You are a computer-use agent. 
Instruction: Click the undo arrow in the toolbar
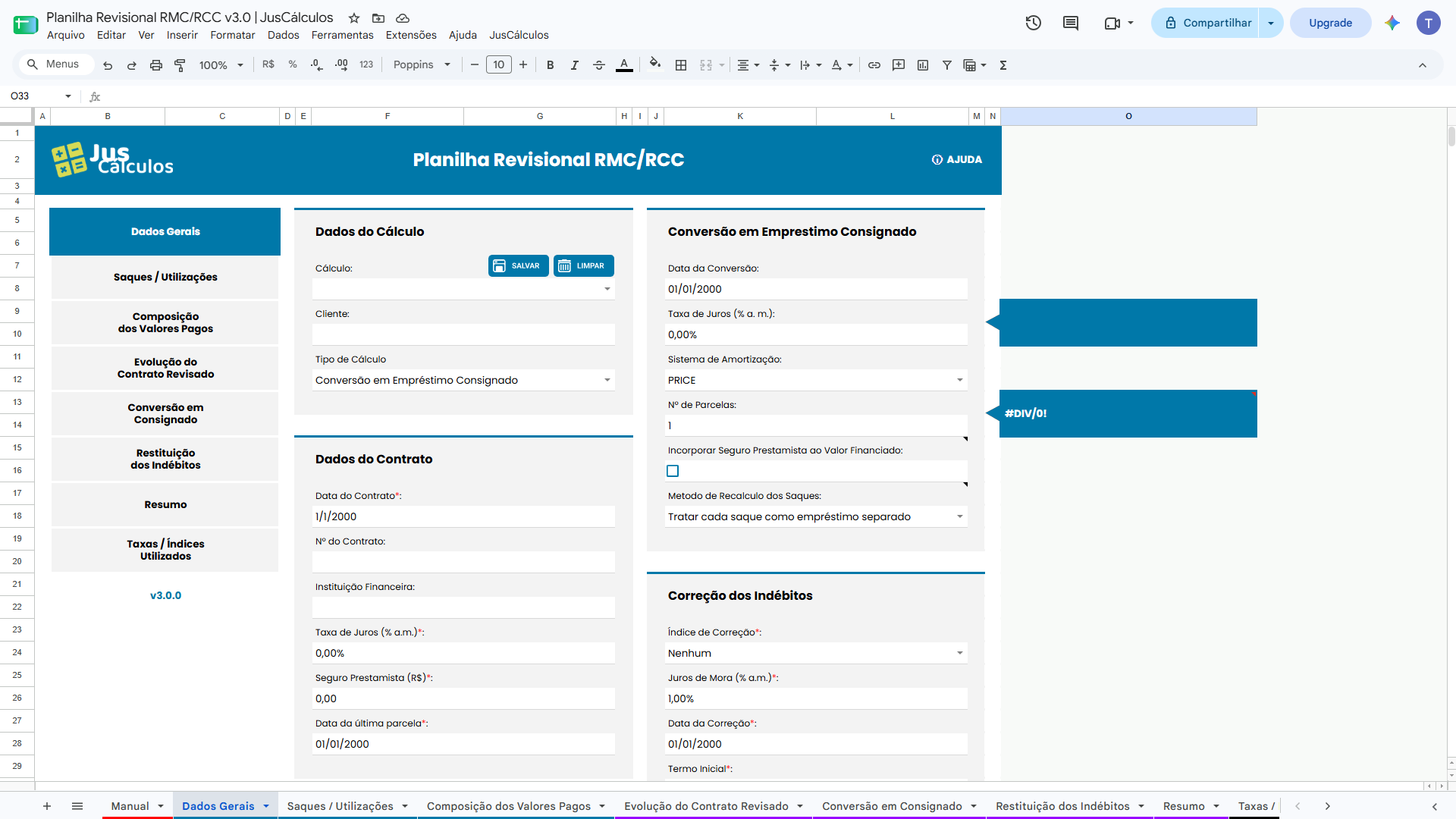point(108,65)
